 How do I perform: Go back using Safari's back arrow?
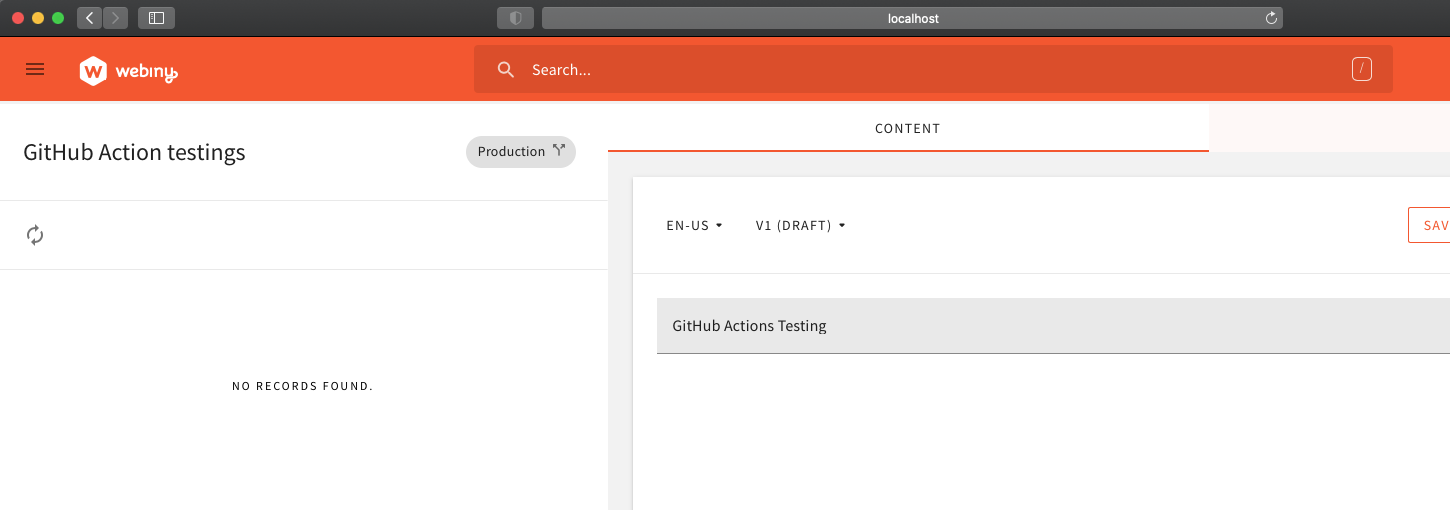coord(90,17)
